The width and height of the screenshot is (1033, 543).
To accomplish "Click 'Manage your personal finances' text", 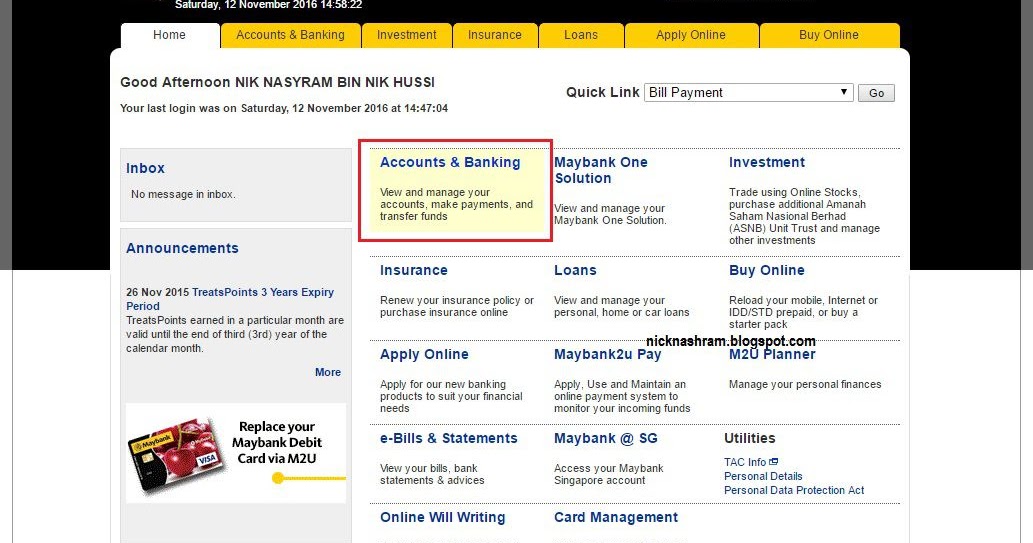I will point(805,384).
